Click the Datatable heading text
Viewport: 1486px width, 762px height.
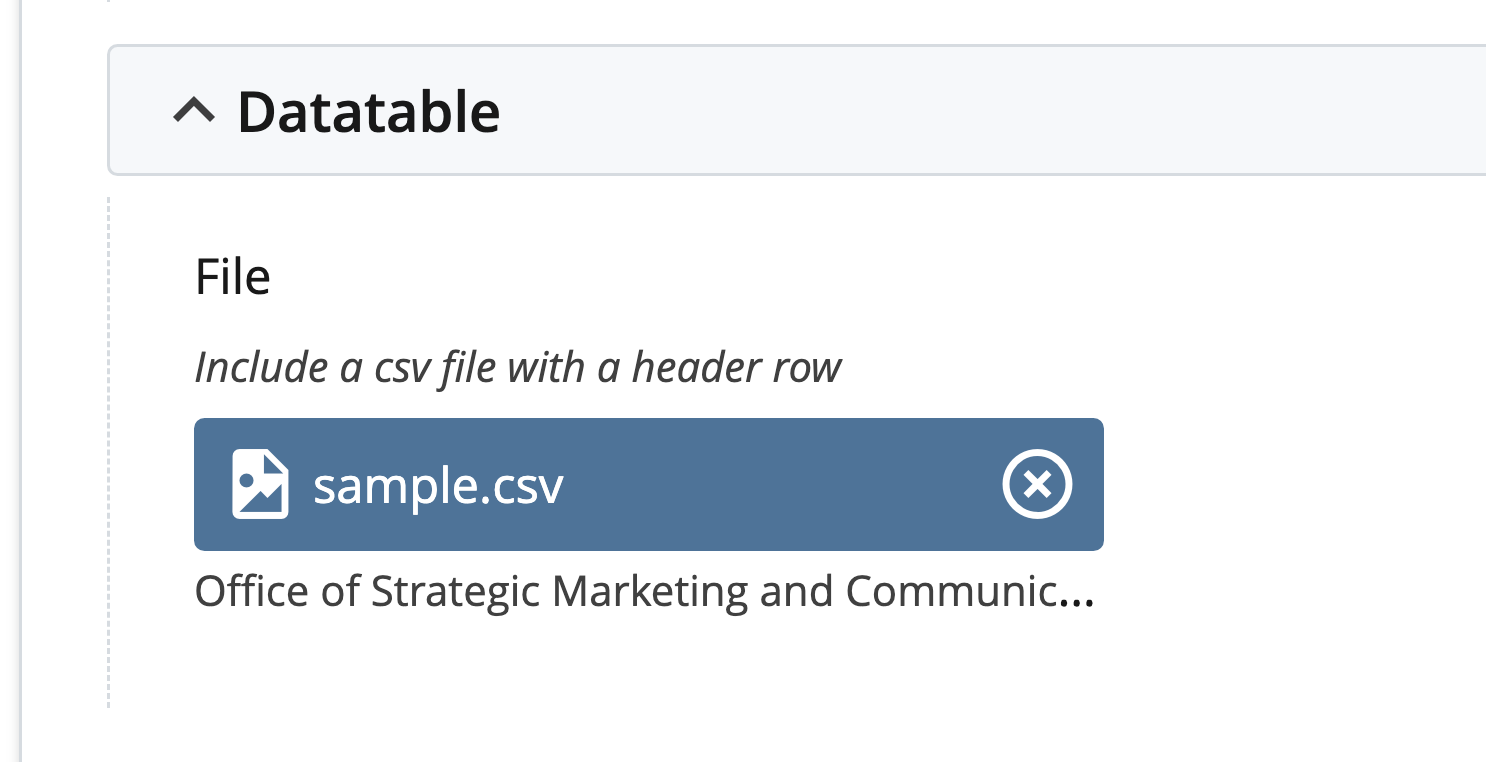[368, 112]
